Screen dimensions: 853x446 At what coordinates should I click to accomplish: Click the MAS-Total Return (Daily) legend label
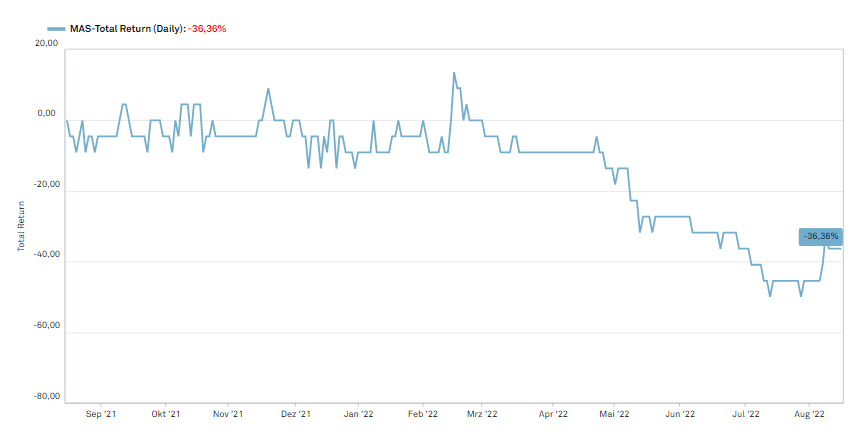tap(127, 29)
